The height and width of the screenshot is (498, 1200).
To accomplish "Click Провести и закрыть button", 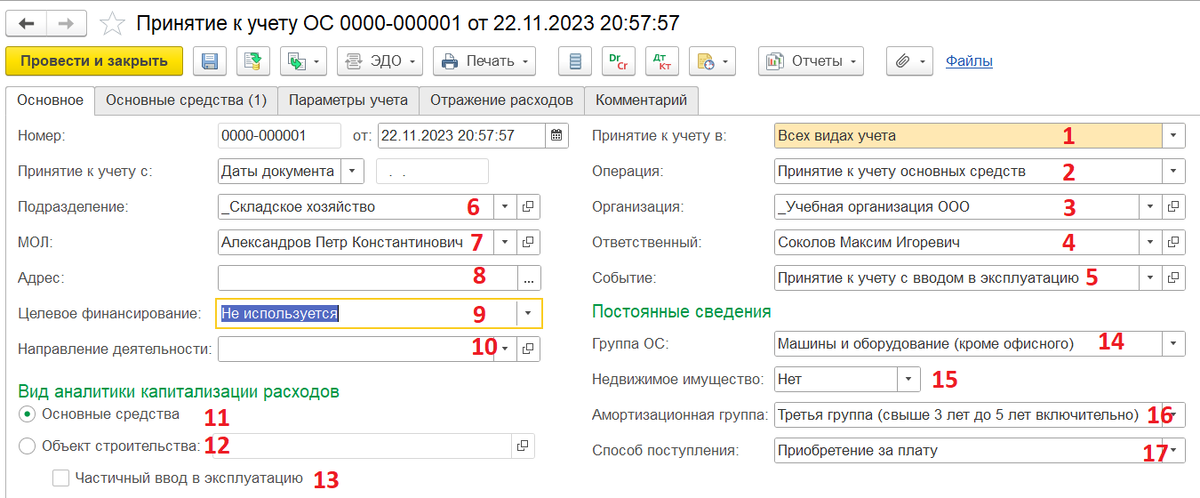I will coord(94,61).
